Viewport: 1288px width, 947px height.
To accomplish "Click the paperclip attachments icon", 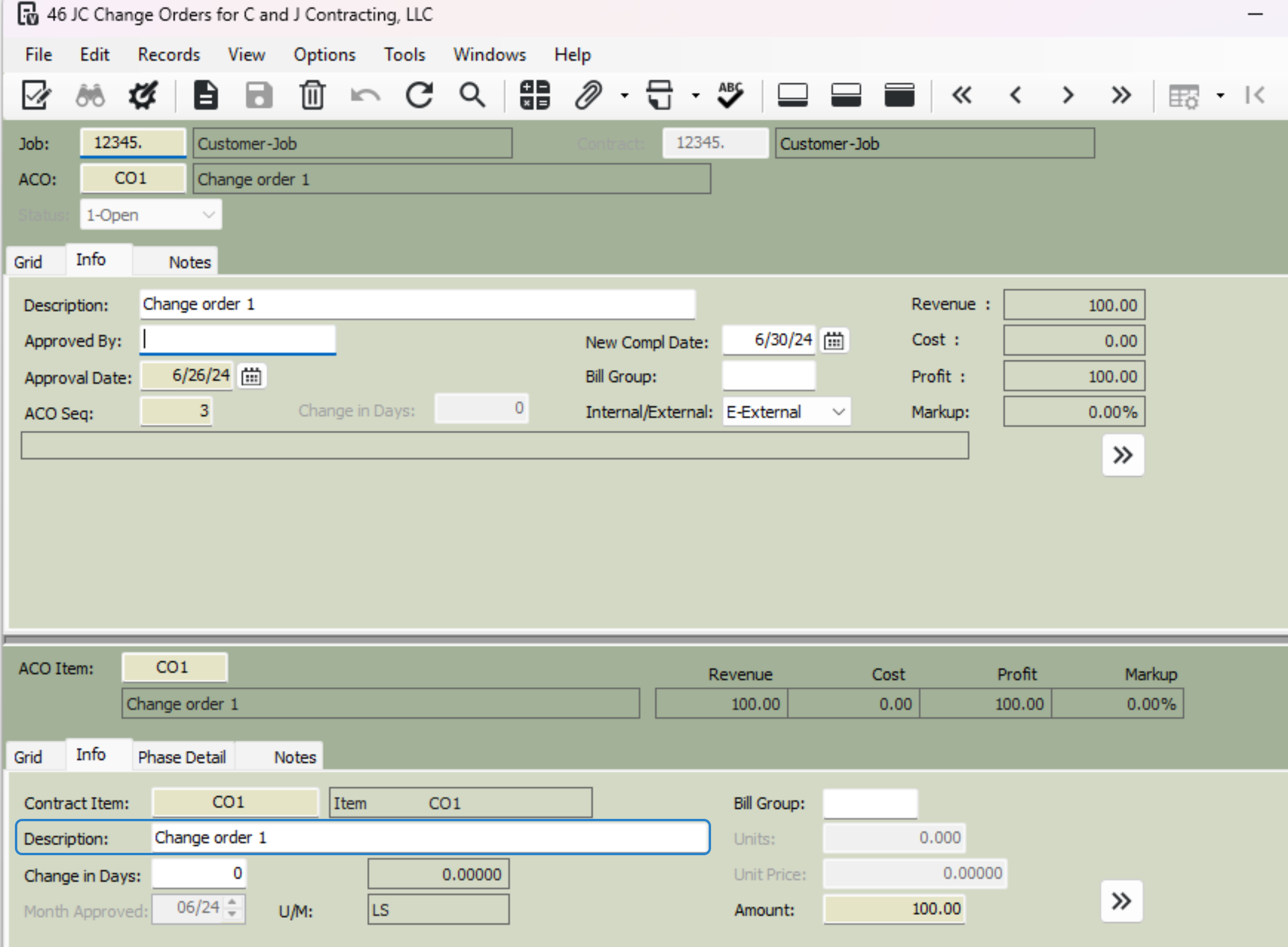I will (588, 95).
